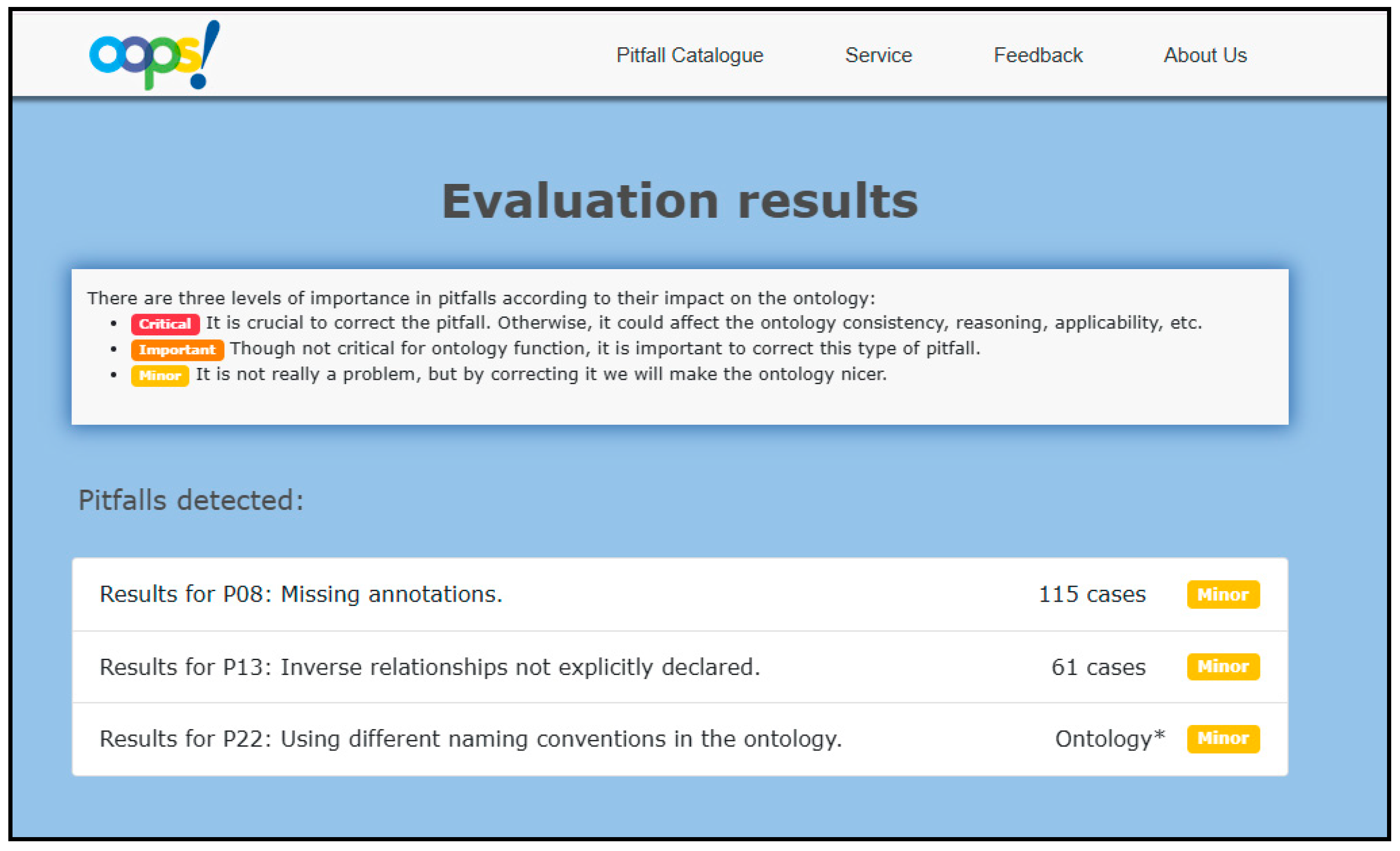1400x851 pixels.
Task: Click the Pitfalls detected heading
Action: coord(191,500)
